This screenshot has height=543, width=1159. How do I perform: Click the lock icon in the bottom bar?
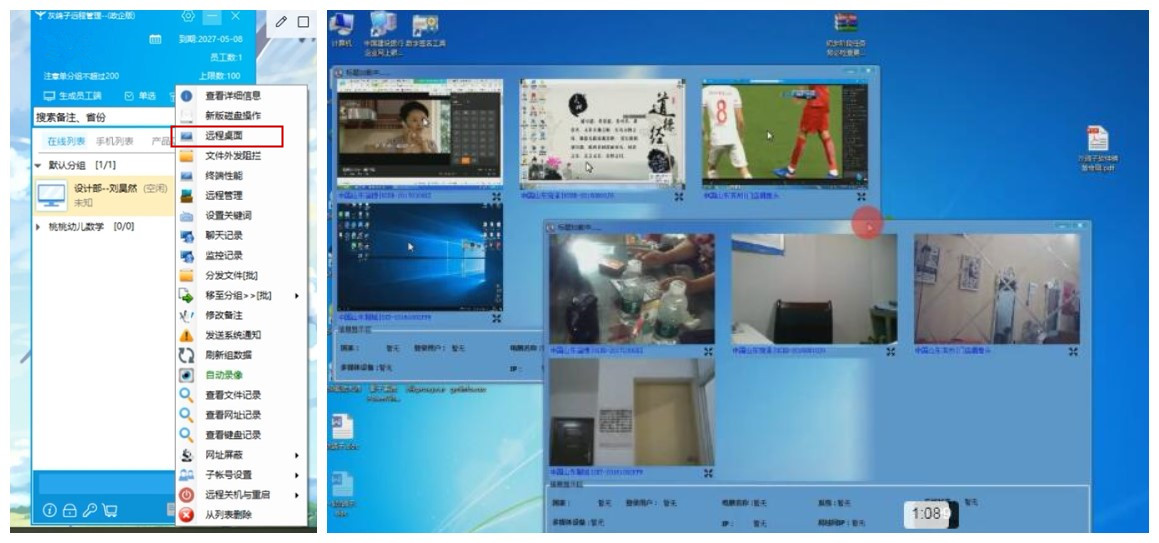coord(69,510)
